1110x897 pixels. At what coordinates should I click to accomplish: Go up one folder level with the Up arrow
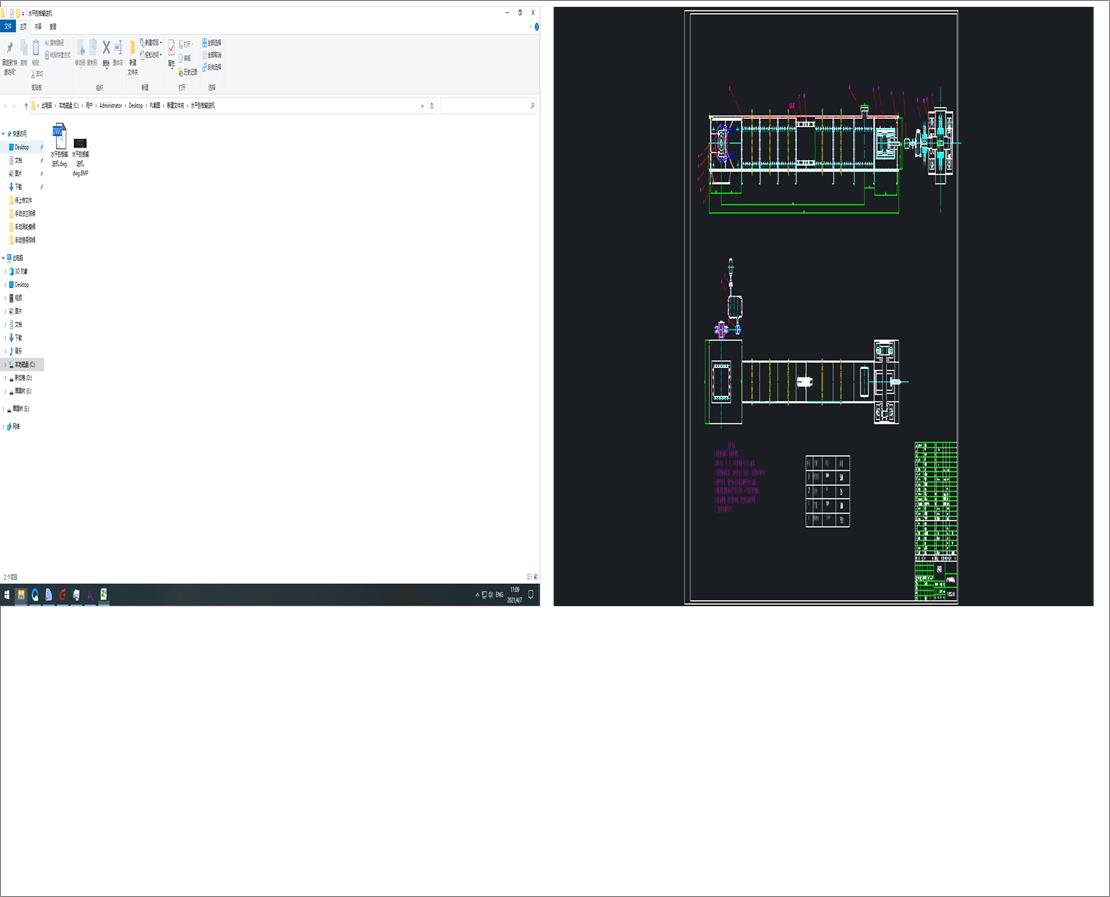click(26, 106)
